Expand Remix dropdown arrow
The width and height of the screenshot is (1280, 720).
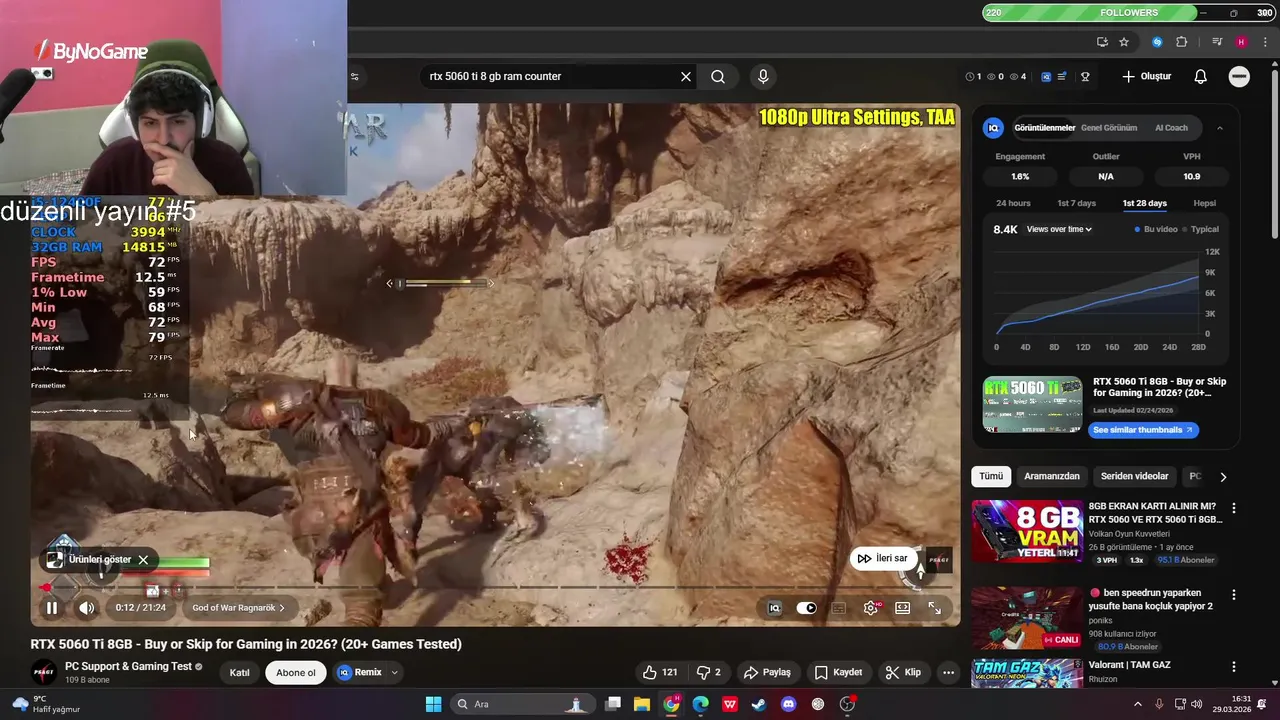(394, 673)
